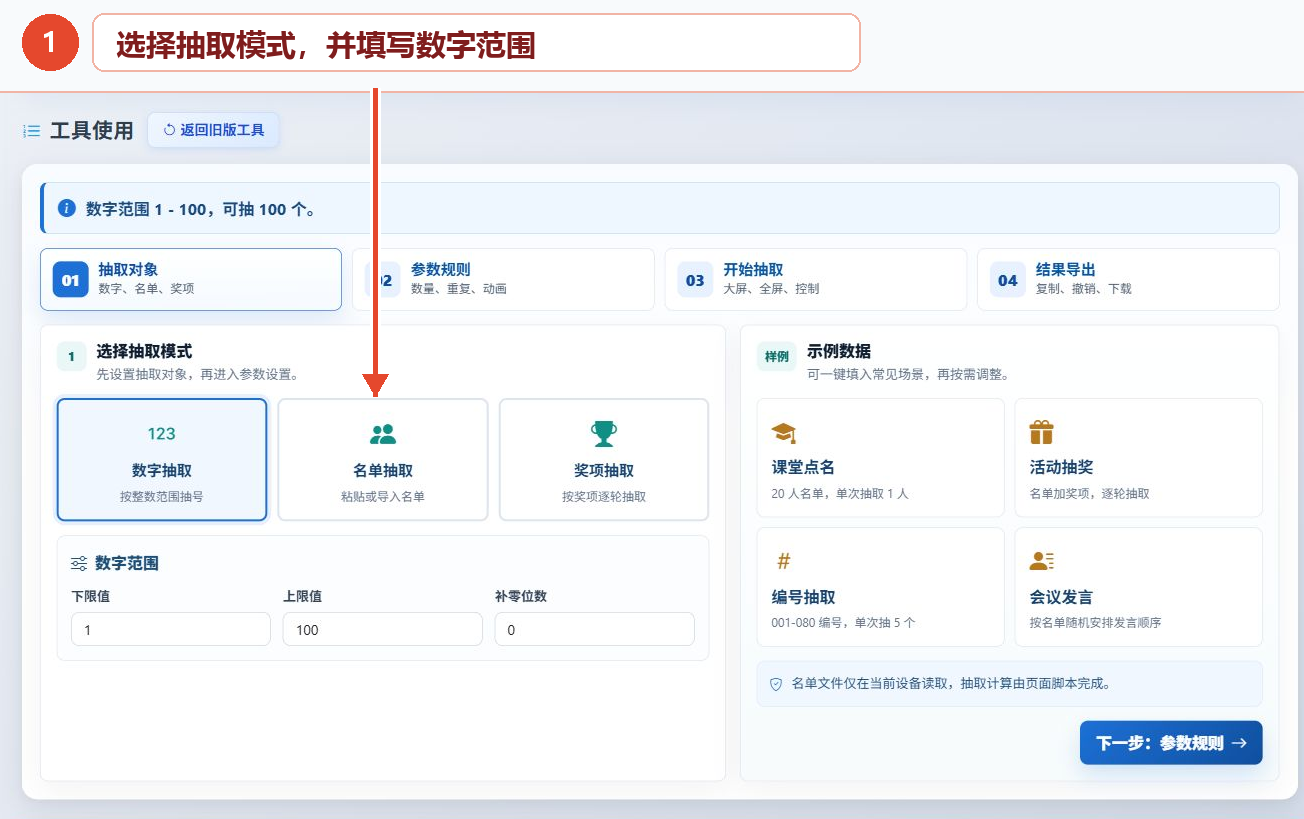The width and height of the screenshot is (1304, 819).
Task: Apply the 活动抽奖 sample card
Action: pyautogui.click(x=1138, y=458)
